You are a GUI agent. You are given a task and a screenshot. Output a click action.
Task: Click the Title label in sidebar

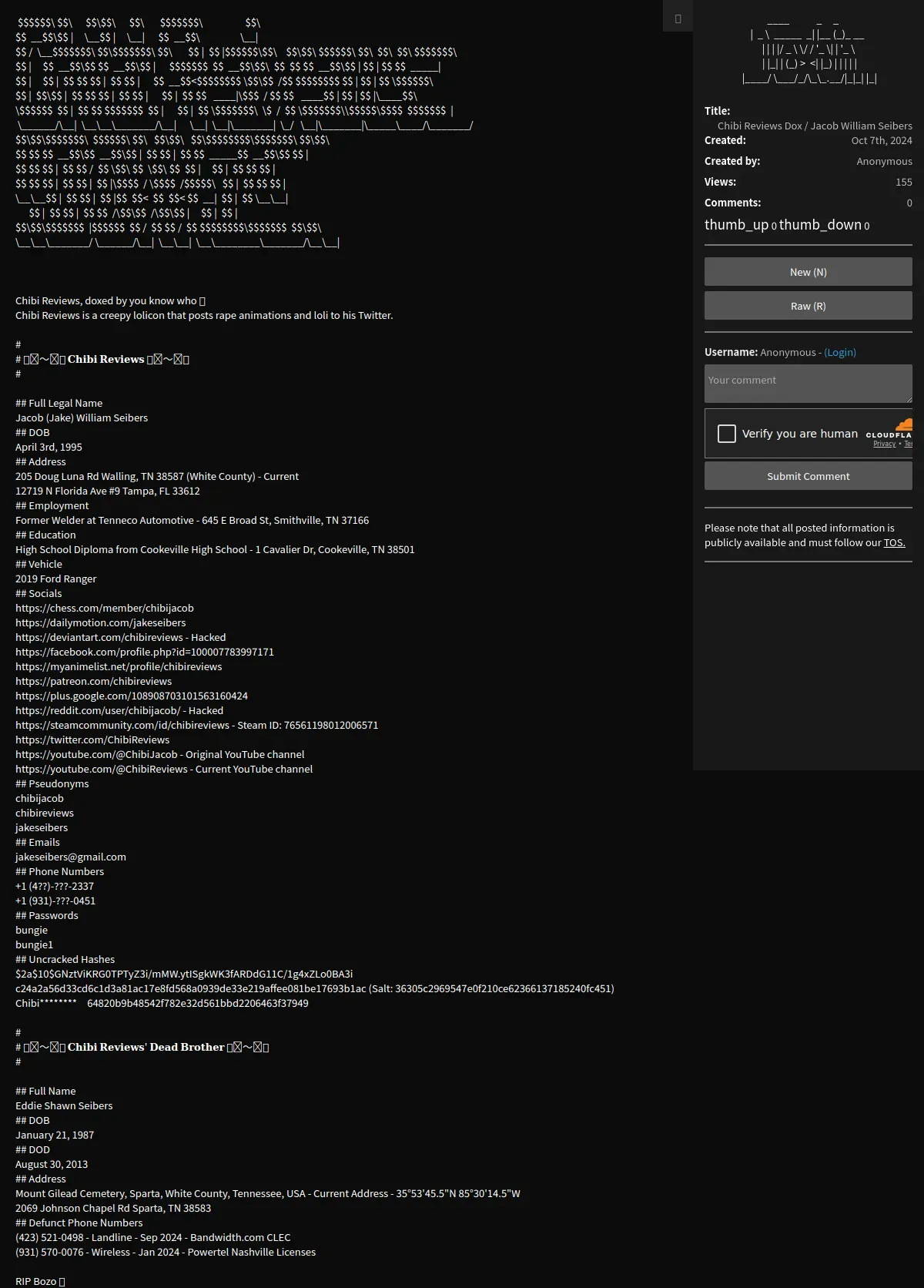pos(718,111)
